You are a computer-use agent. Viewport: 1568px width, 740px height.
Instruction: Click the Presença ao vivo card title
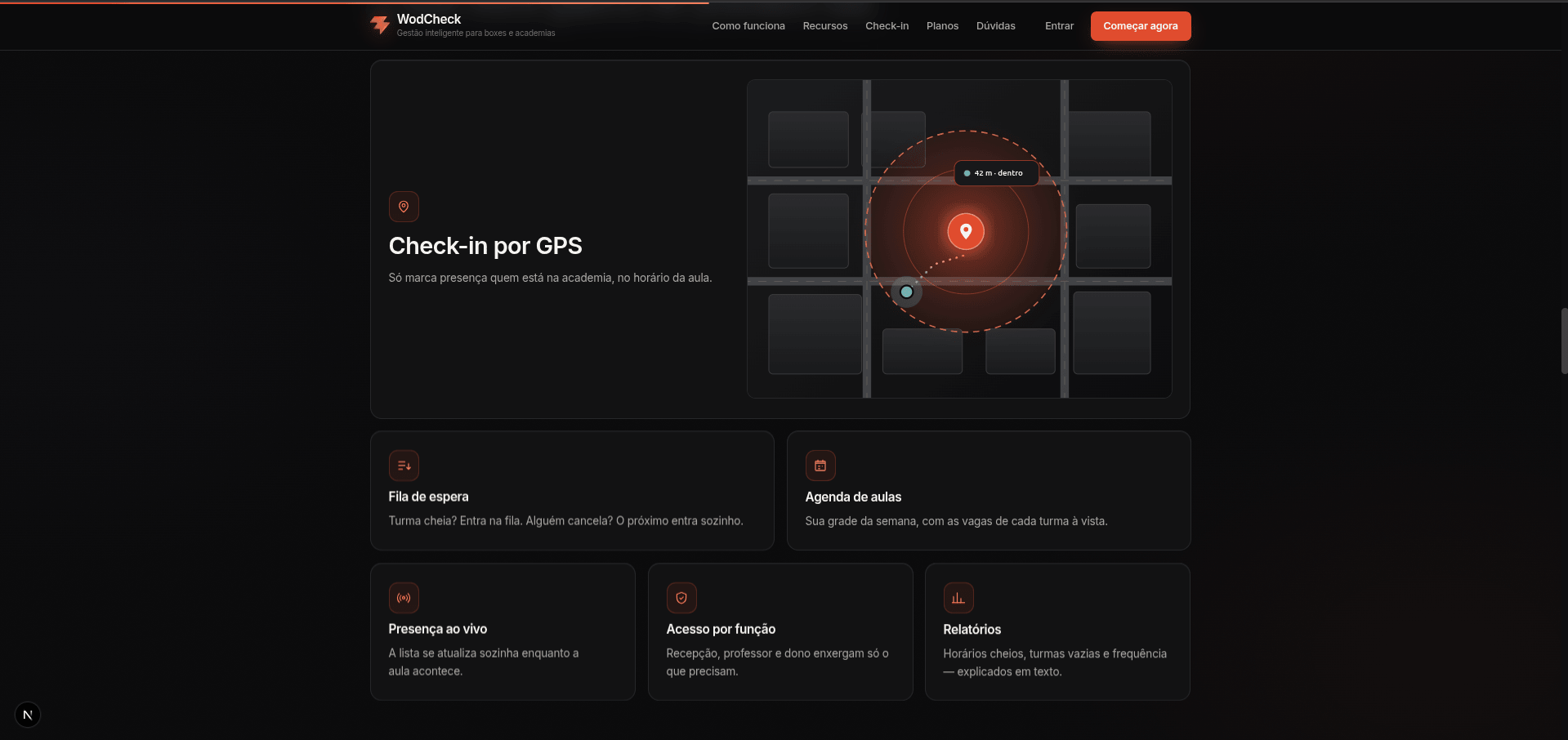tap(438, 629)
